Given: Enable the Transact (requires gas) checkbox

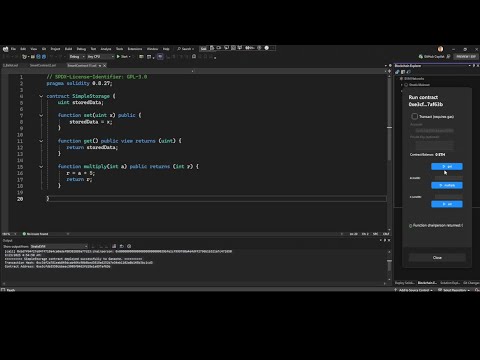Looking at the screenshot, I should tap(414, 116).
